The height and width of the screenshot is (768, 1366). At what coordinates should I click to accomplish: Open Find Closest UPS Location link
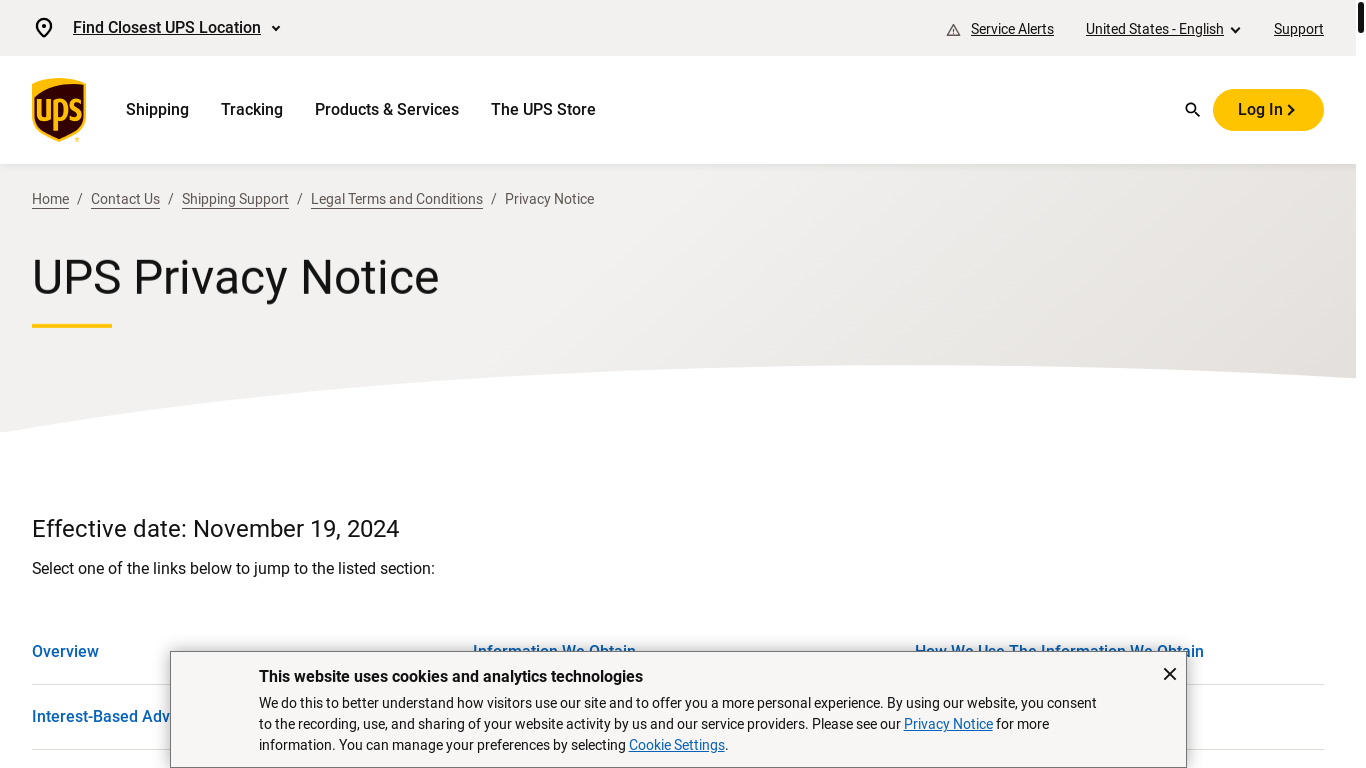(x=167, y=28)
